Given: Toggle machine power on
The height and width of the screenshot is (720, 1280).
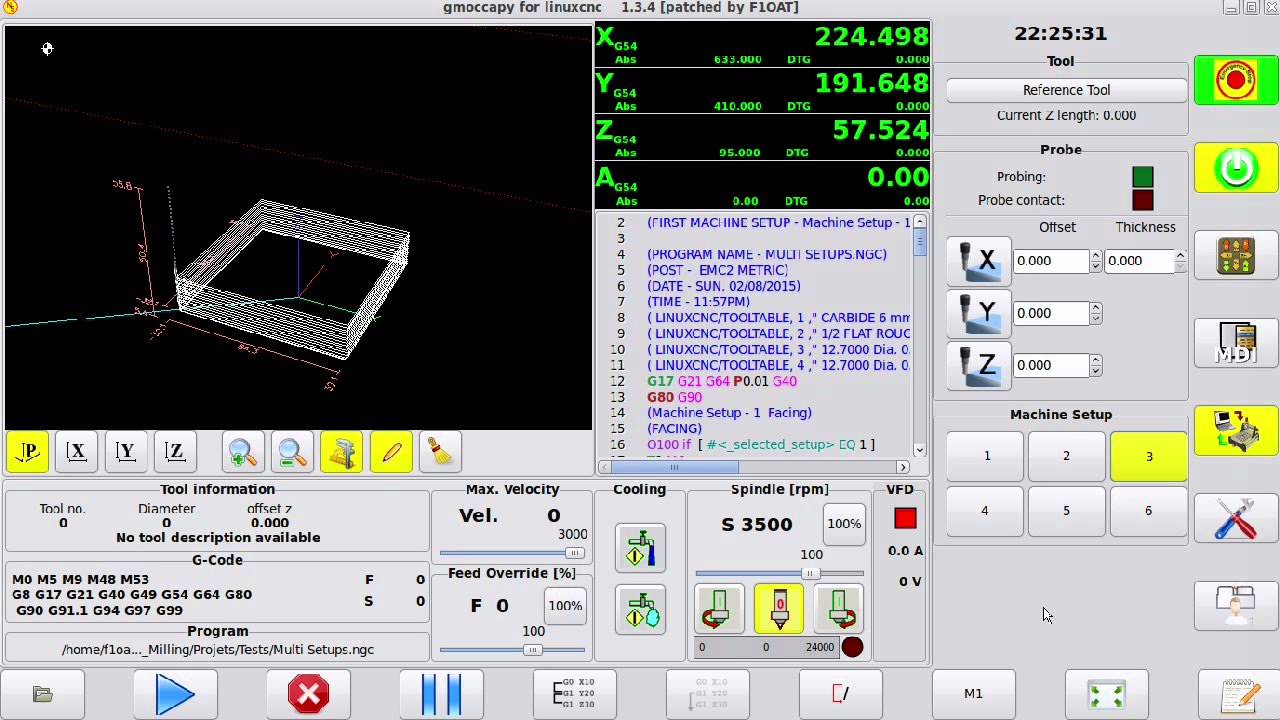Looking at the screenshot, I should 1236,168.
